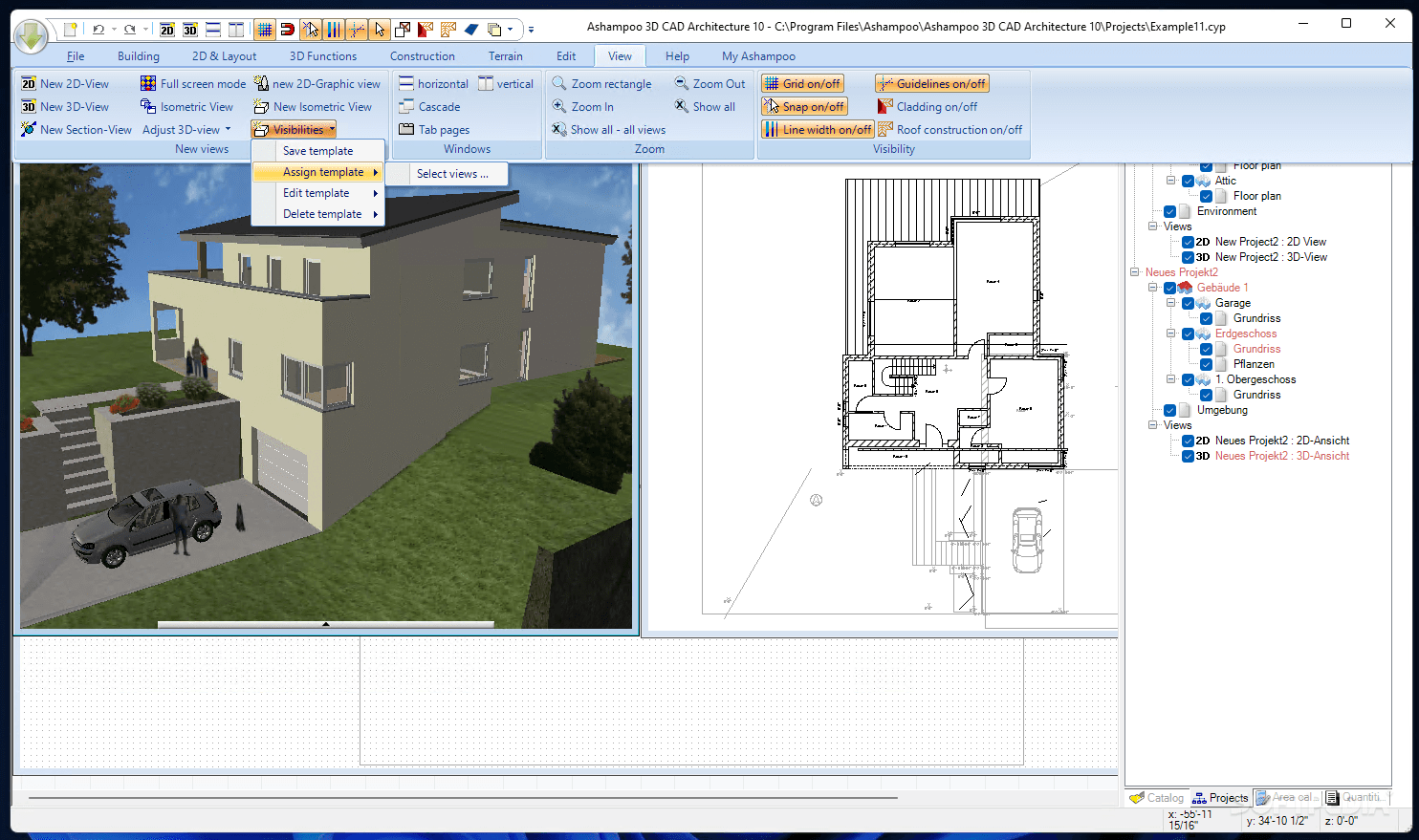Open the undo history dropdown arrow
The width and height of the screenshot is (1419, 840).
113,30
